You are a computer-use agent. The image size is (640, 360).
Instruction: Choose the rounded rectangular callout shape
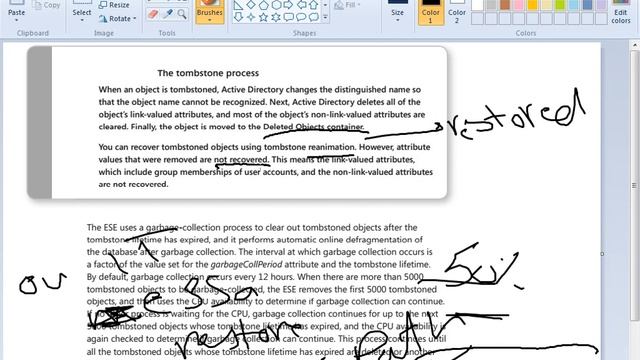(x=289, y=17)
